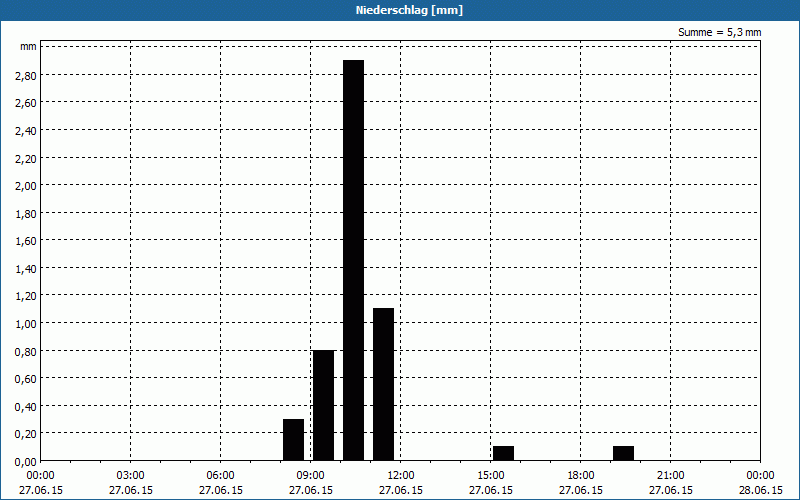Click the mm unit label on y-axis

click(x=28, y=47)
